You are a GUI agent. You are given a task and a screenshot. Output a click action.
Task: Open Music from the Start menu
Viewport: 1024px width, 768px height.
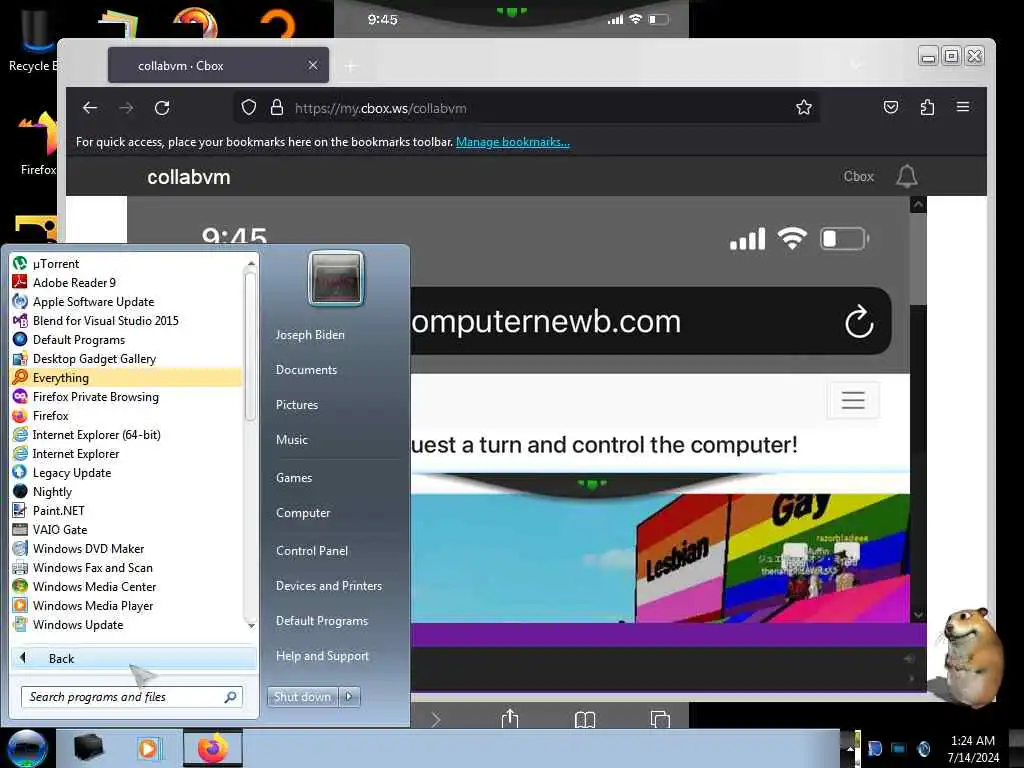pyautogui.click(x=291, y=440)
